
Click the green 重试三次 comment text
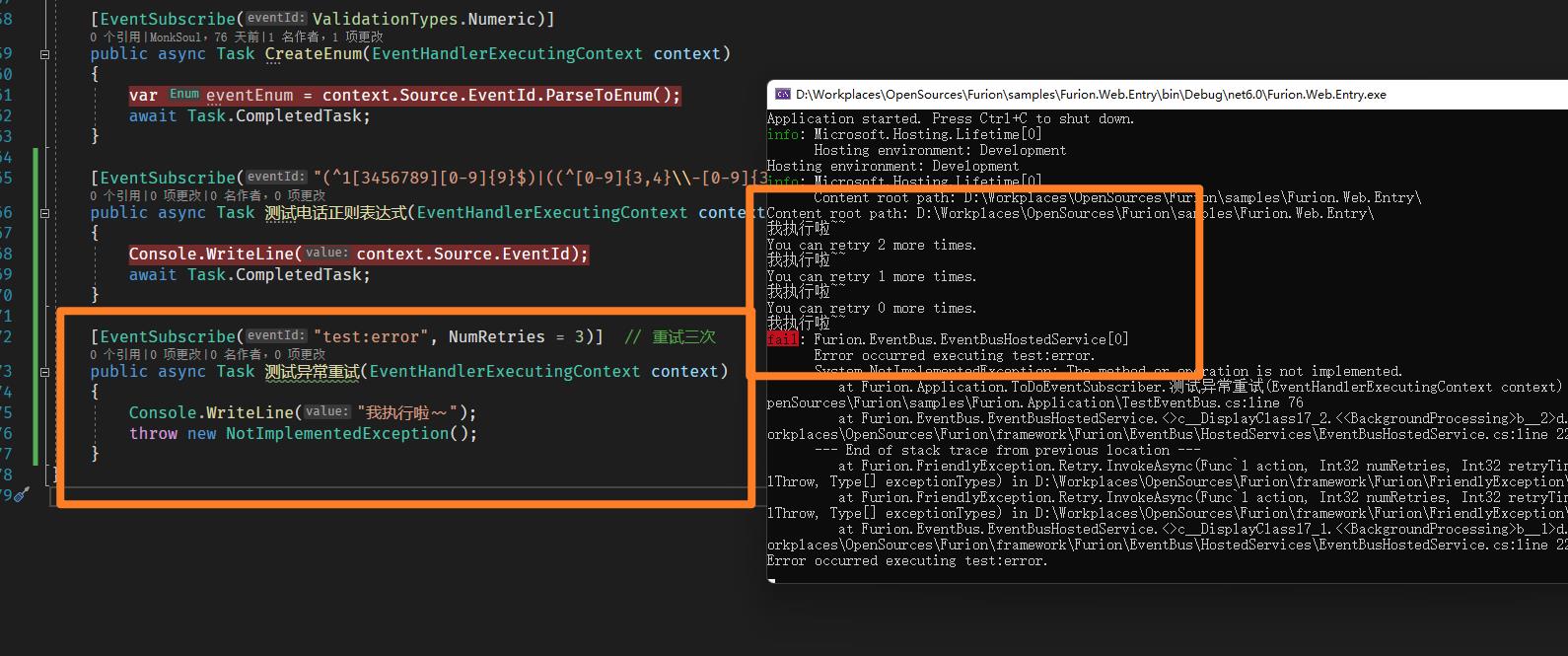(683, 337)
